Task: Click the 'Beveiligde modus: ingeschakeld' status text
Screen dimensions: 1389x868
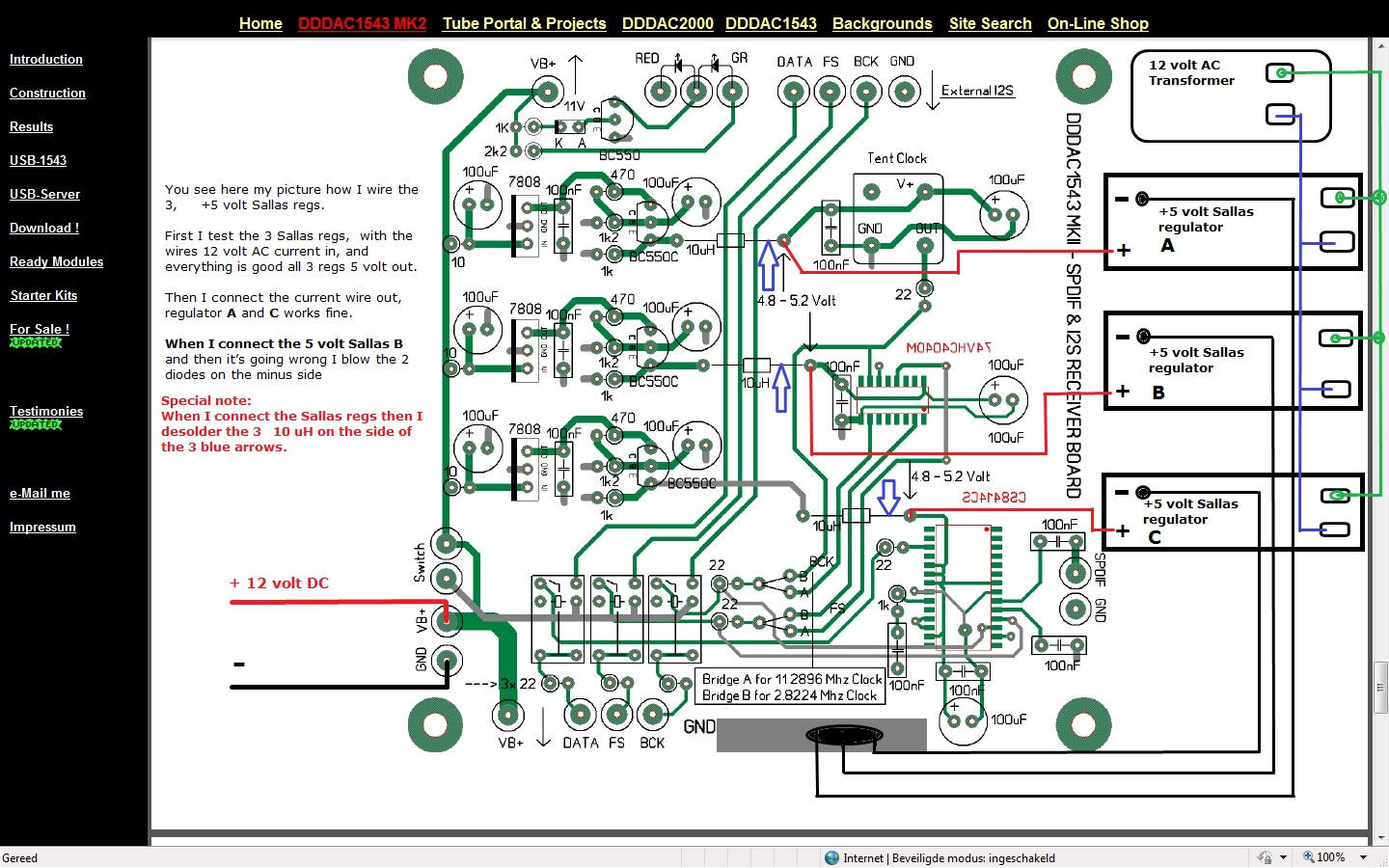Action: pyautogui.click(x=973, y=857)
